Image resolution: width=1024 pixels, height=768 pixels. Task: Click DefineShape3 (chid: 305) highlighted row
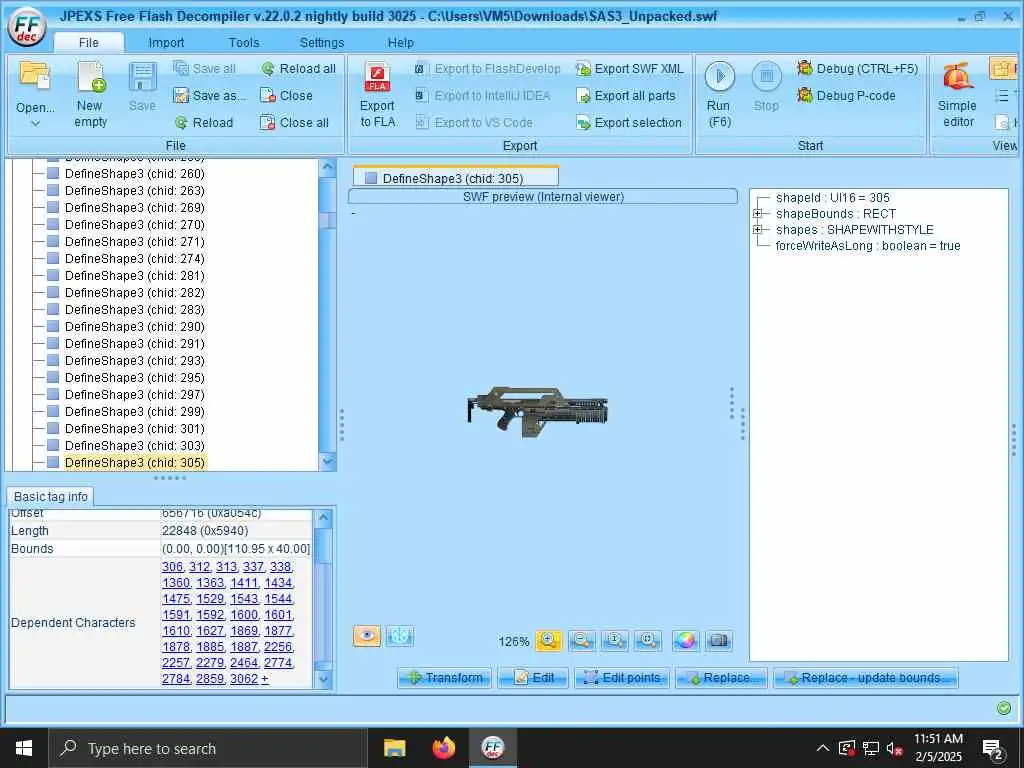(135, 462)
